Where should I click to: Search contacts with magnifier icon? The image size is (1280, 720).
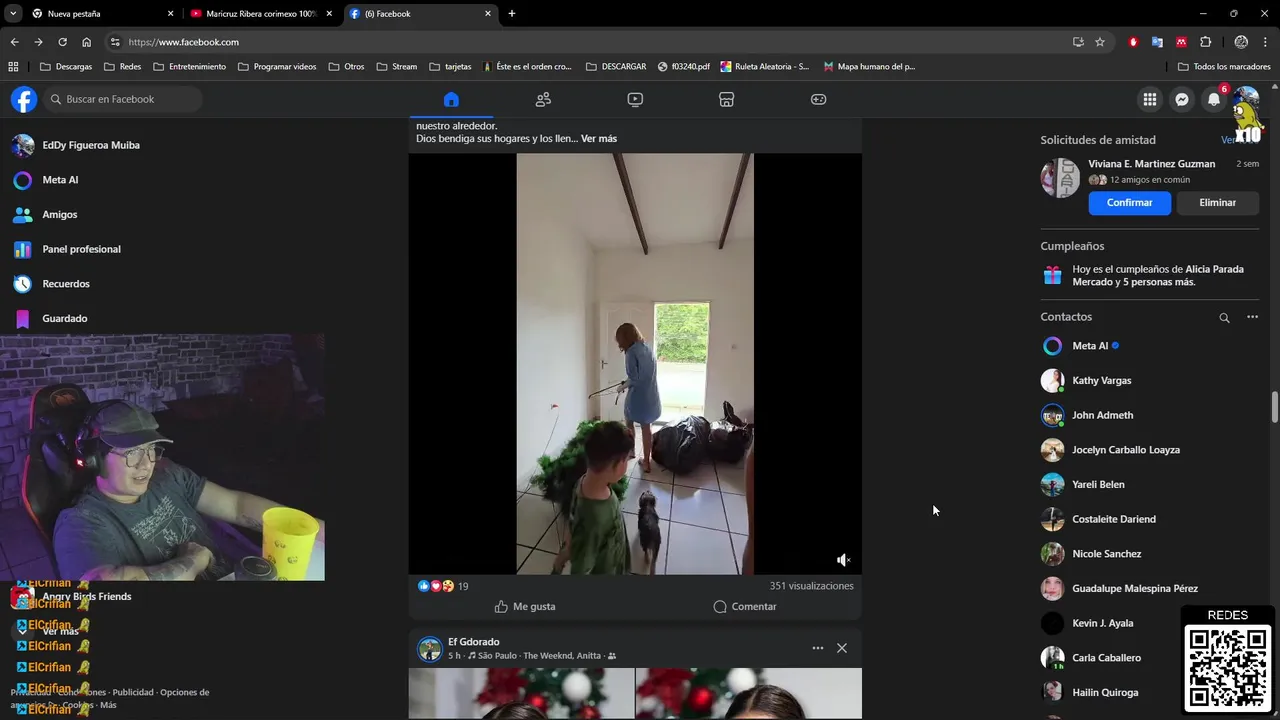(x=1224, y=317)
